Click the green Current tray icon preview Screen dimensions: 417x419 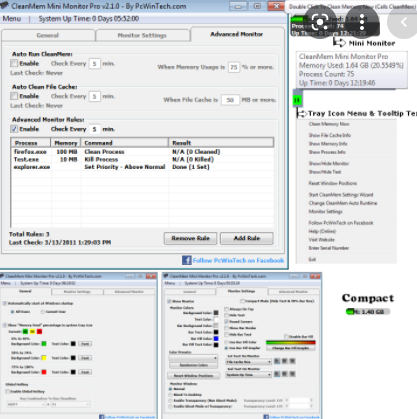coord(25,331)
